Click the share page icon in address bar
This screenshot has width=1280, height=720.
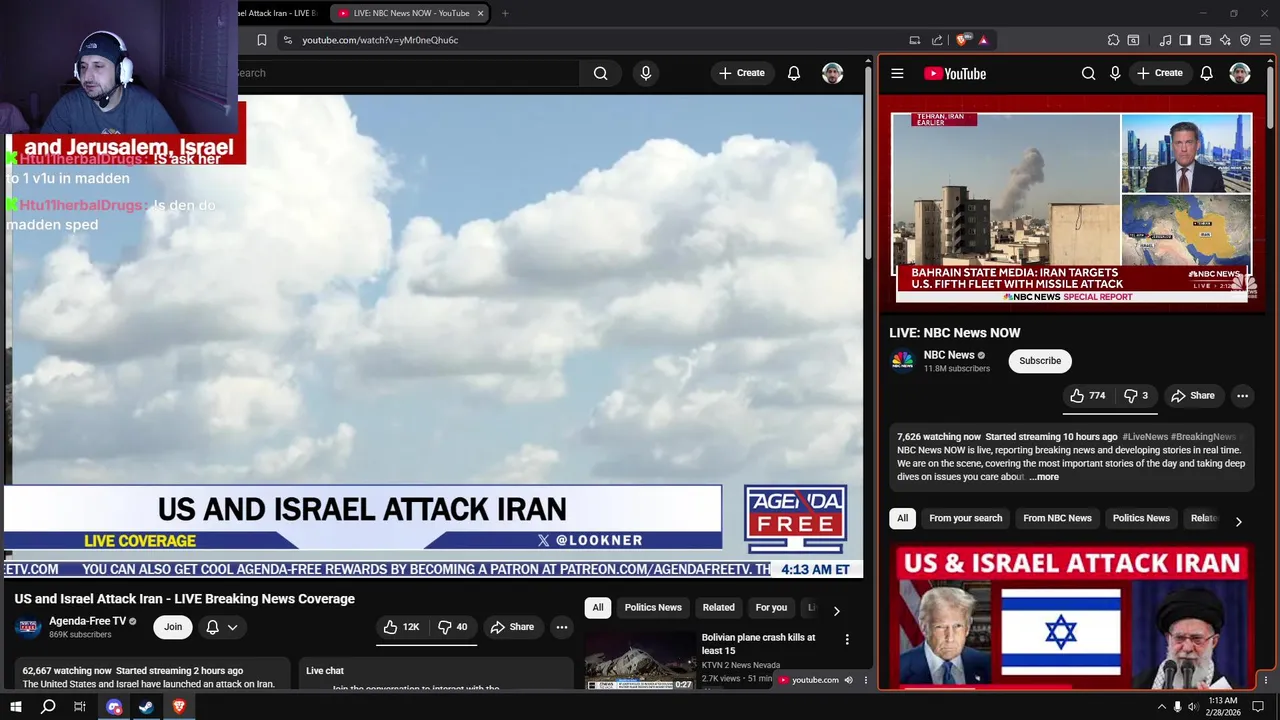pos(937,40)
